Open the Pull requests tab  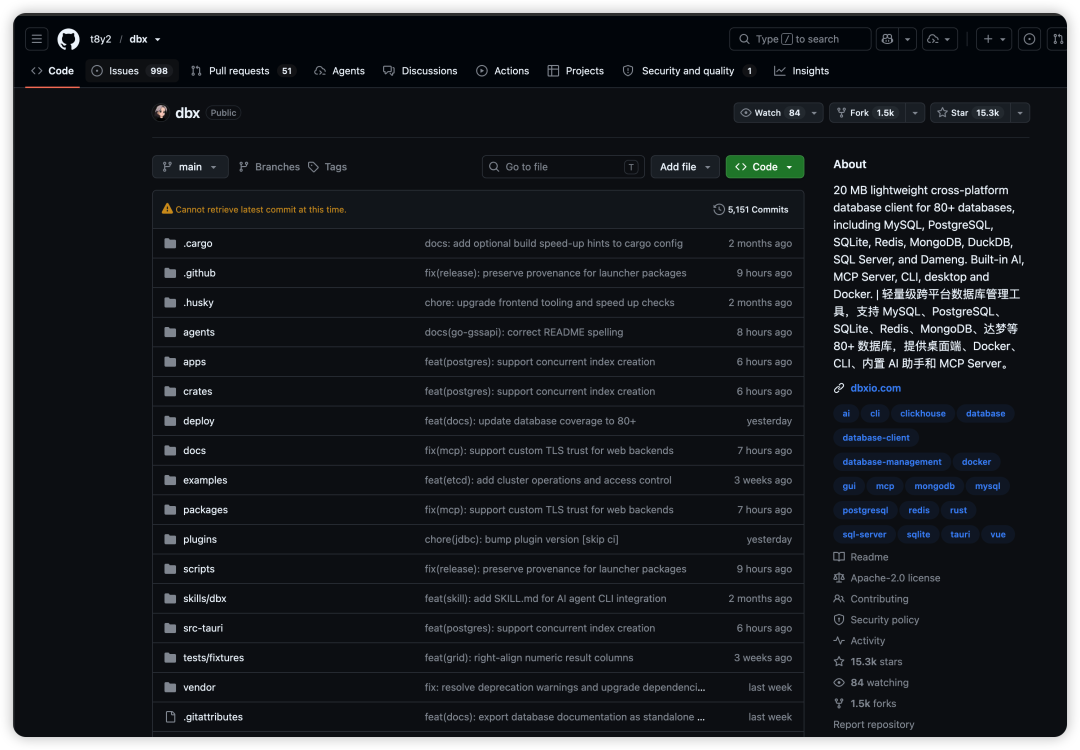[x=243, y=71]
